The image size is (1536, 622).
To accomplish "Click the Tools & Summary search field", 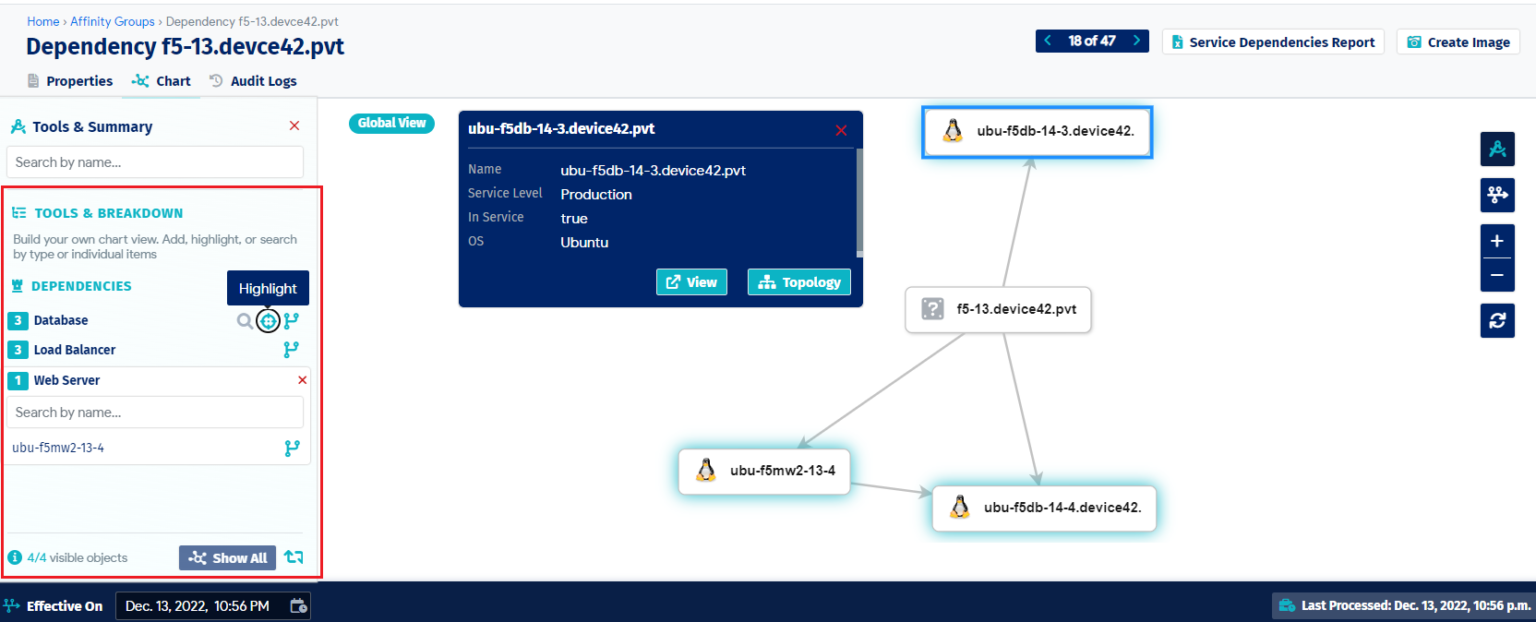I will (x=154, y=162).
